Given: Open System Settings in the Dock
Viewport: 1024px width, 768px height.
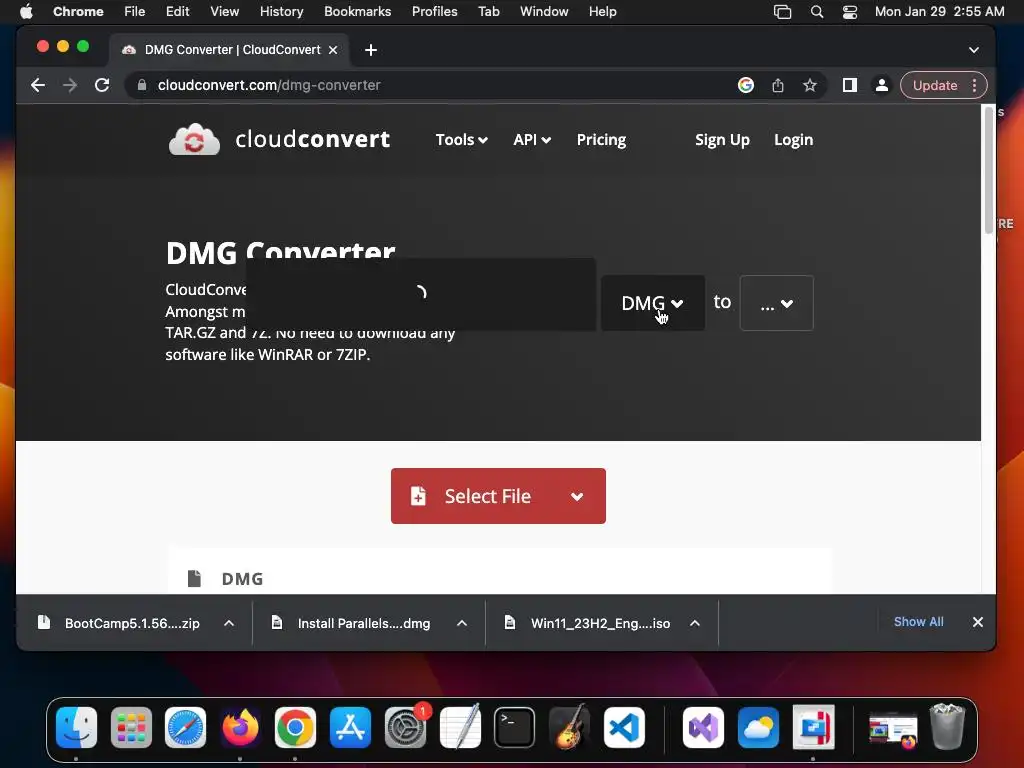Looking at the screenshot, I should pyautogui.click(x=405, y=727).
